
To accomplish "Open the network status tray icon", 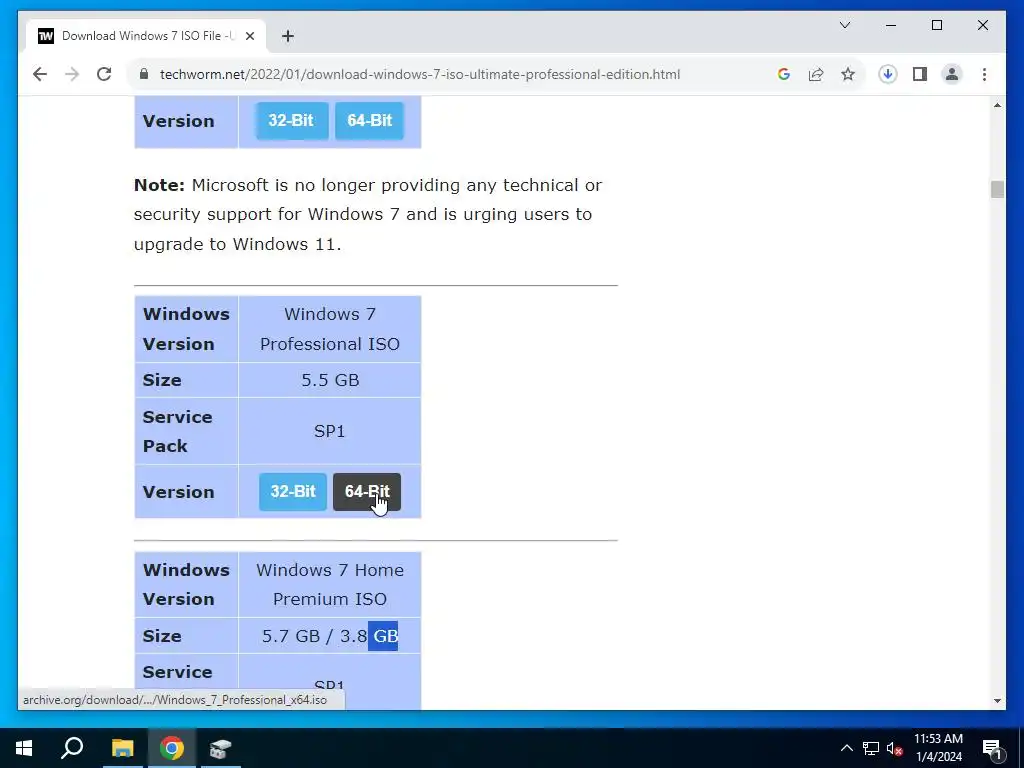I will tap(871, 748).
